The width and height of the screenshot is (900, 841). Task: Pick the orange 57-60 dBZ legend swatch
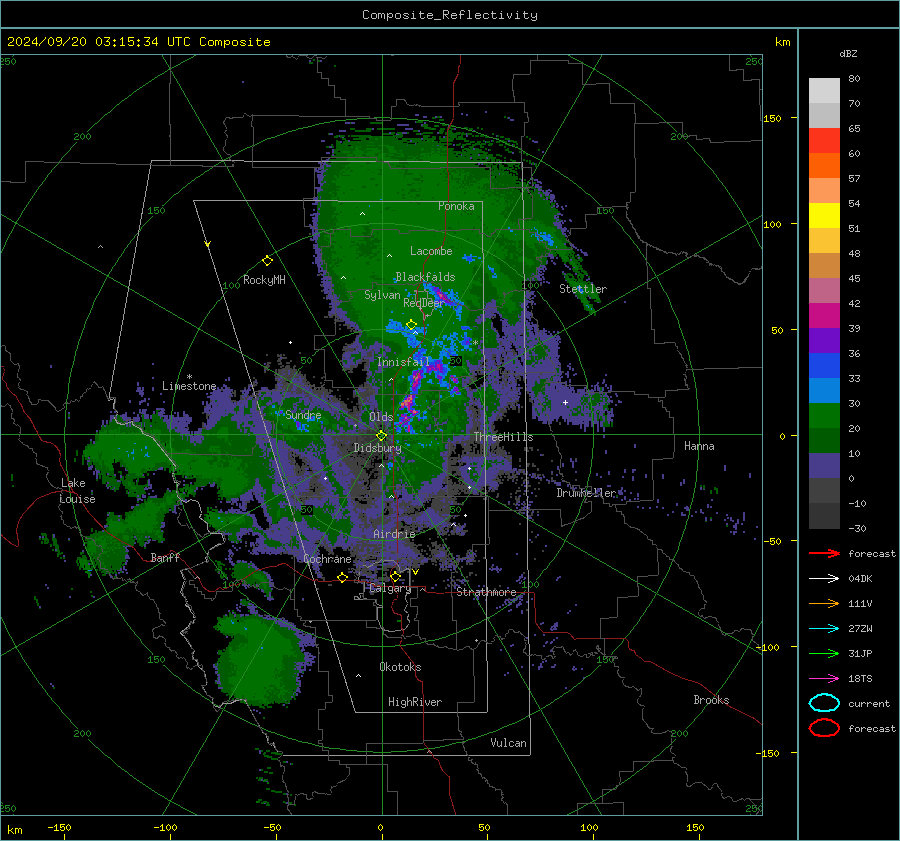pos(824,166)
